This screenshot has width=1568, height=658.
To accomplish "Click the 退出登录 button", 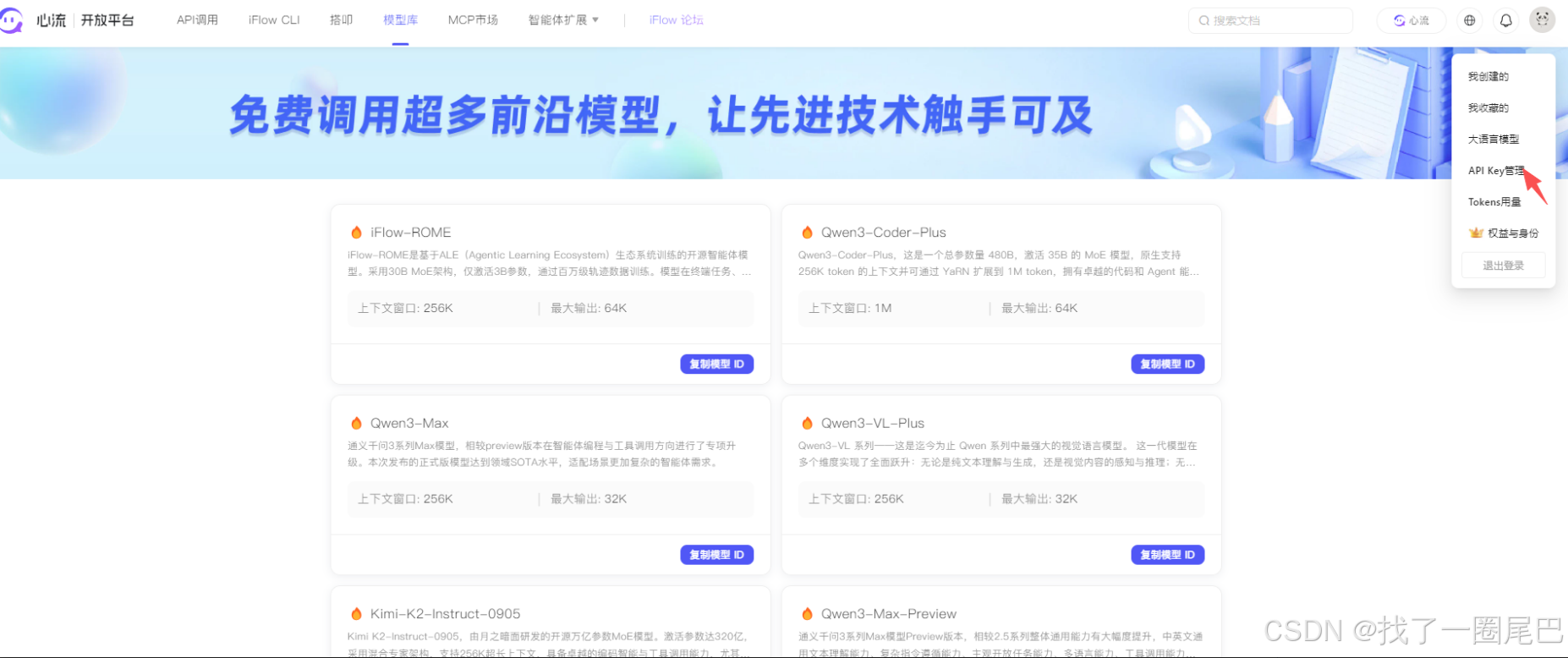I will pos(1504,266).
